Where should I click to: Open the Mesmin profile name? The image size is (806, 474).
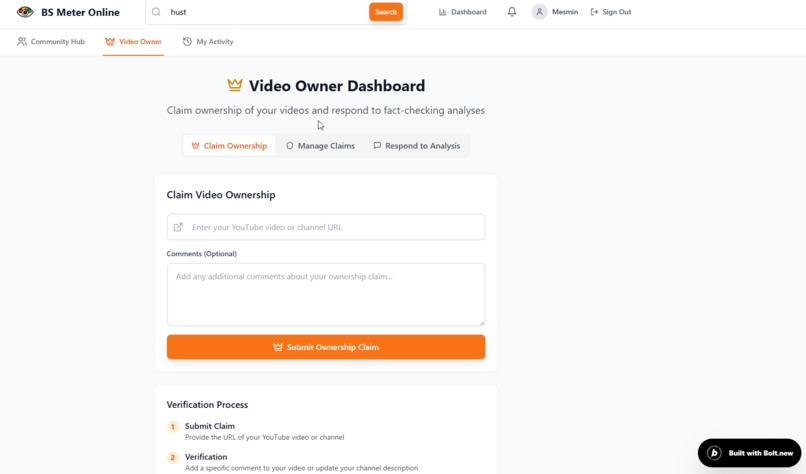coord(565,12)
